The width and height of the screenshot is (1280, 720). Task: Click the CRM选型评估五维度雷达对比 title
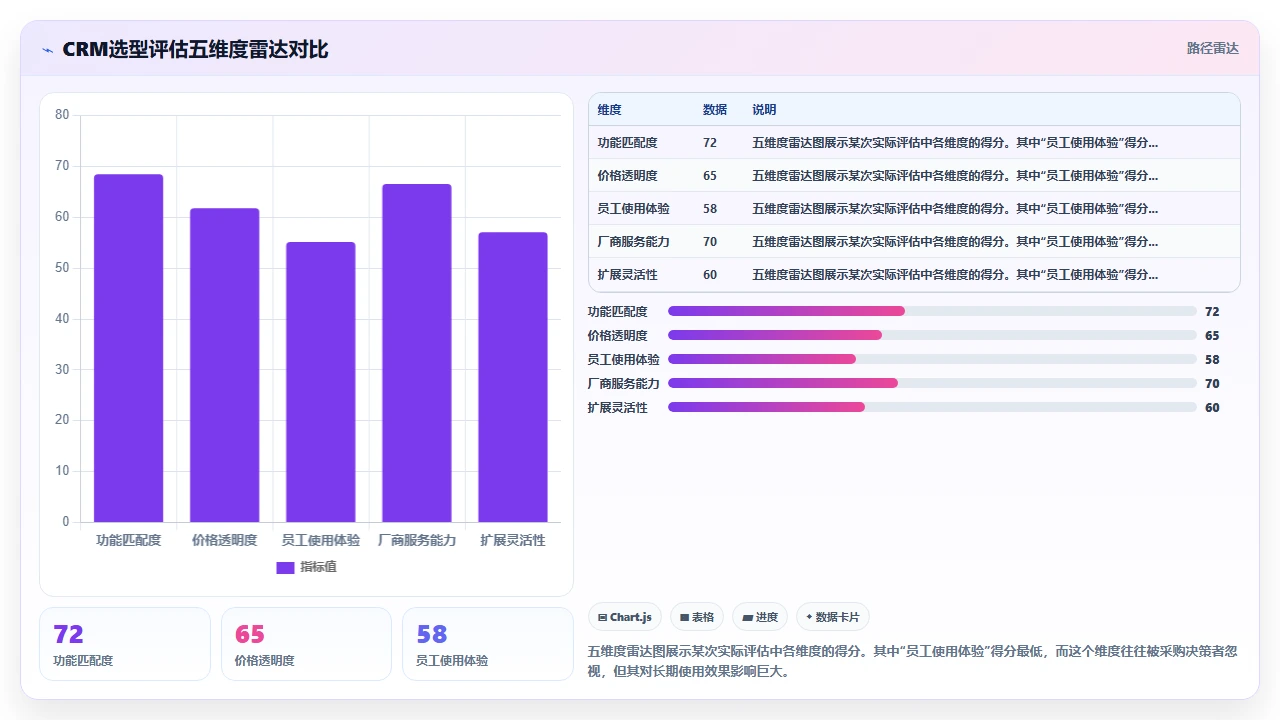pyautogui.click(x=195, y=49)
